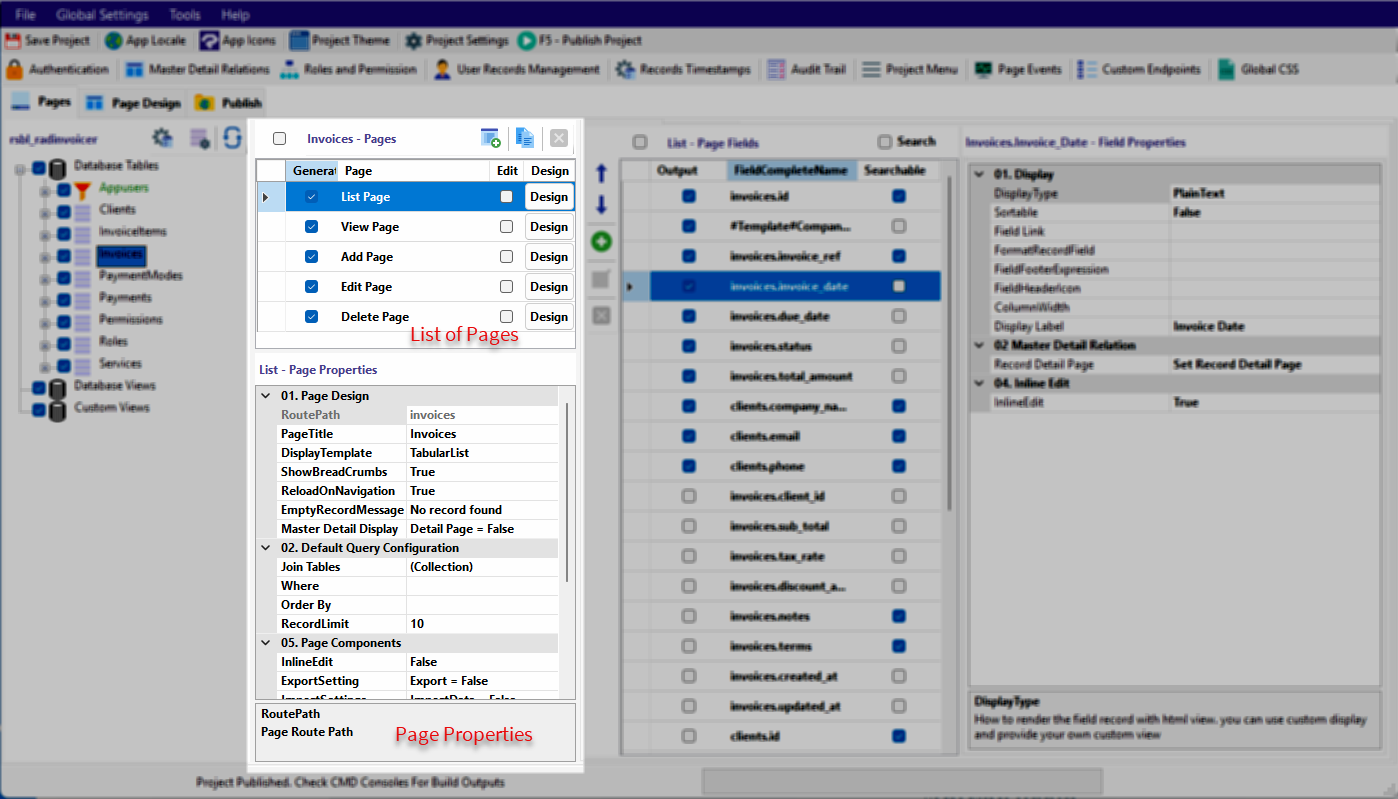Screen dimensions: 1398x799
Task: Collapse the Database Tables tree node
Action: coord(20,168)
